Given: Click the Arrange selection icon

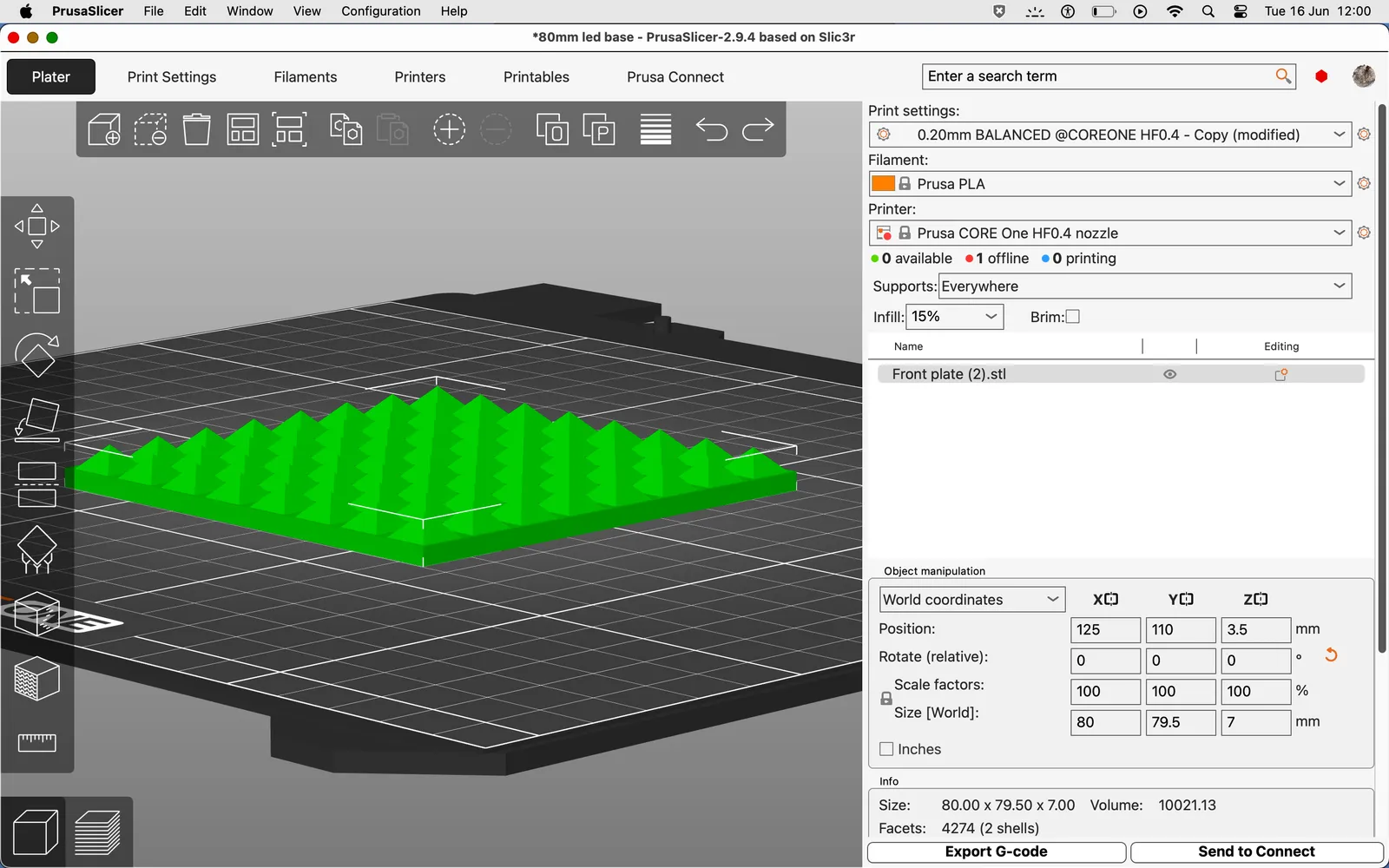Looking at the screenshot, I should click(290, 129).
